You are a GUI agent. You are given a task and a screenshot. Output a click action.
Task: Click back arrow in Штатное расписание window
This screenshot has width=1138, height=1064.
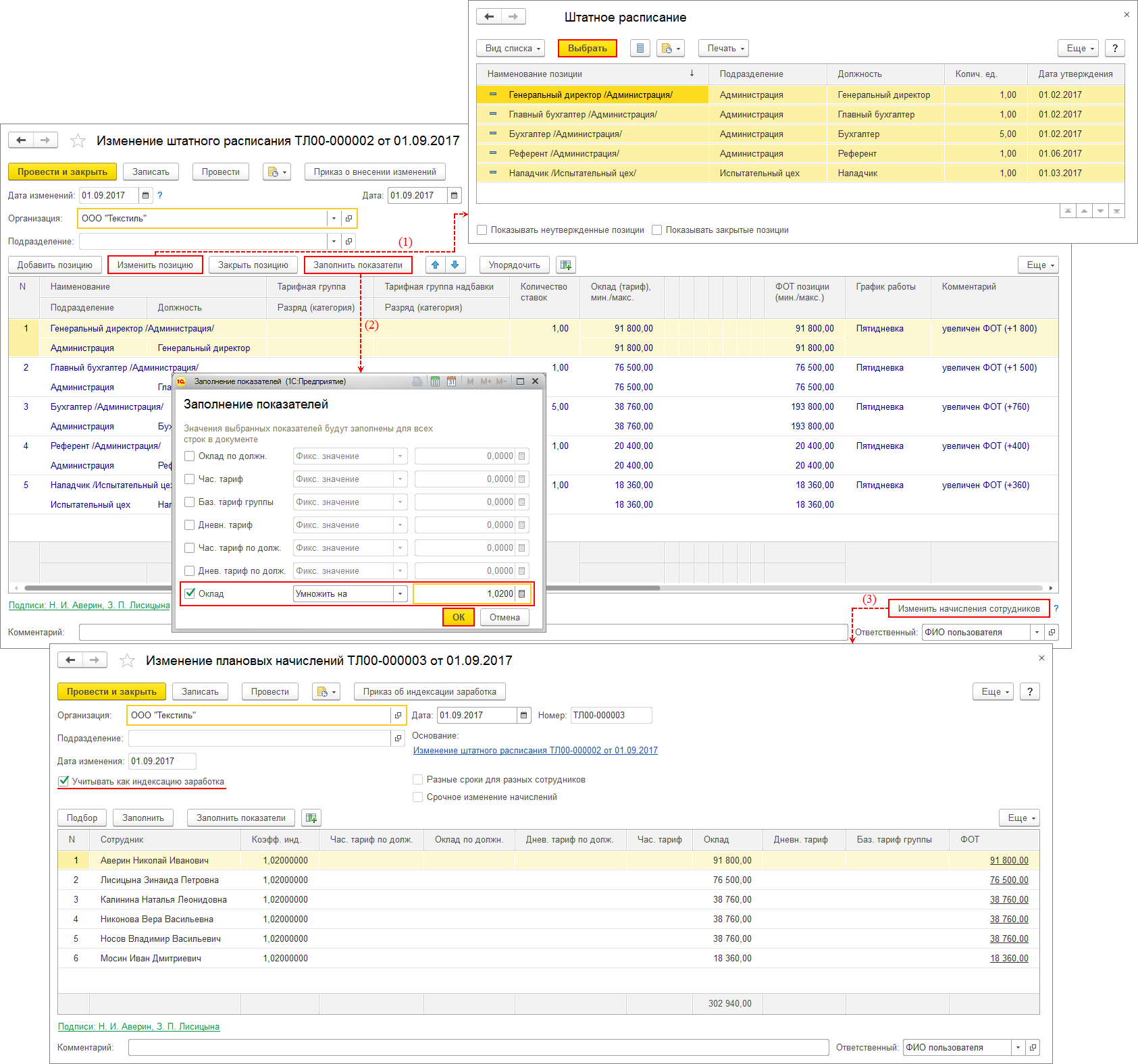[x=489, y=17]
